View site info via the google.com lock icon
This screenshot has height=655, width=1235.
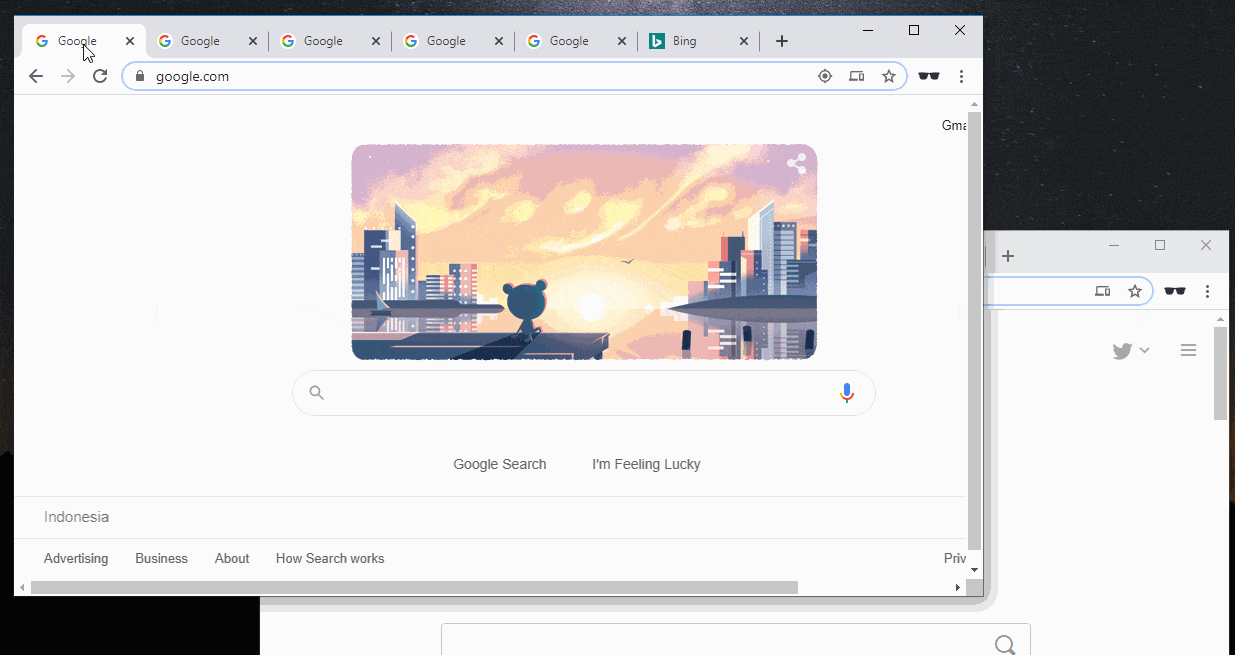coord(140,76)
